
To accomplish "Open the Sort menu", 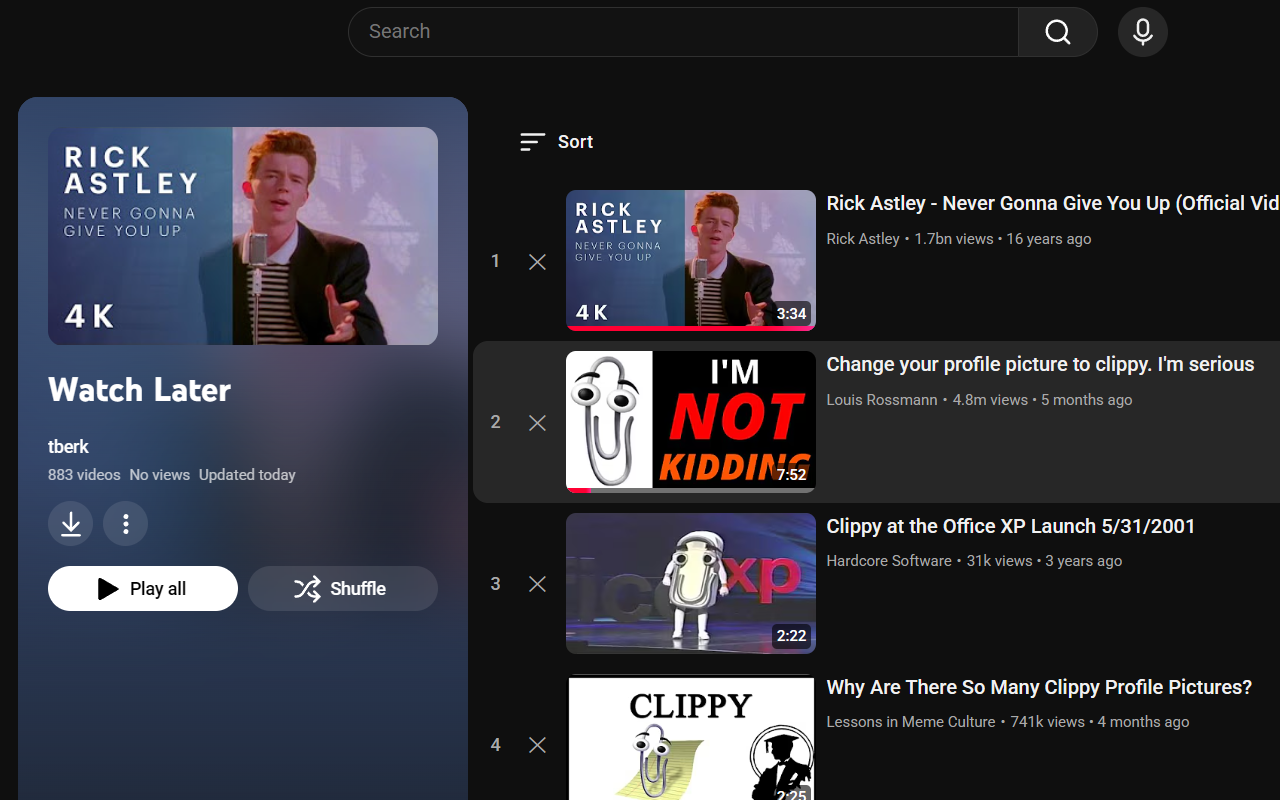I will pyautogui.click(x=557, y=142).
